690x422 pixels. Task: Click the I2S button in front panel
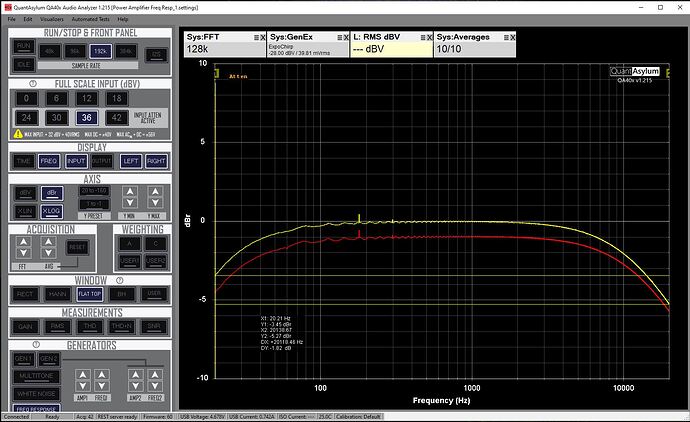point(157,55)
